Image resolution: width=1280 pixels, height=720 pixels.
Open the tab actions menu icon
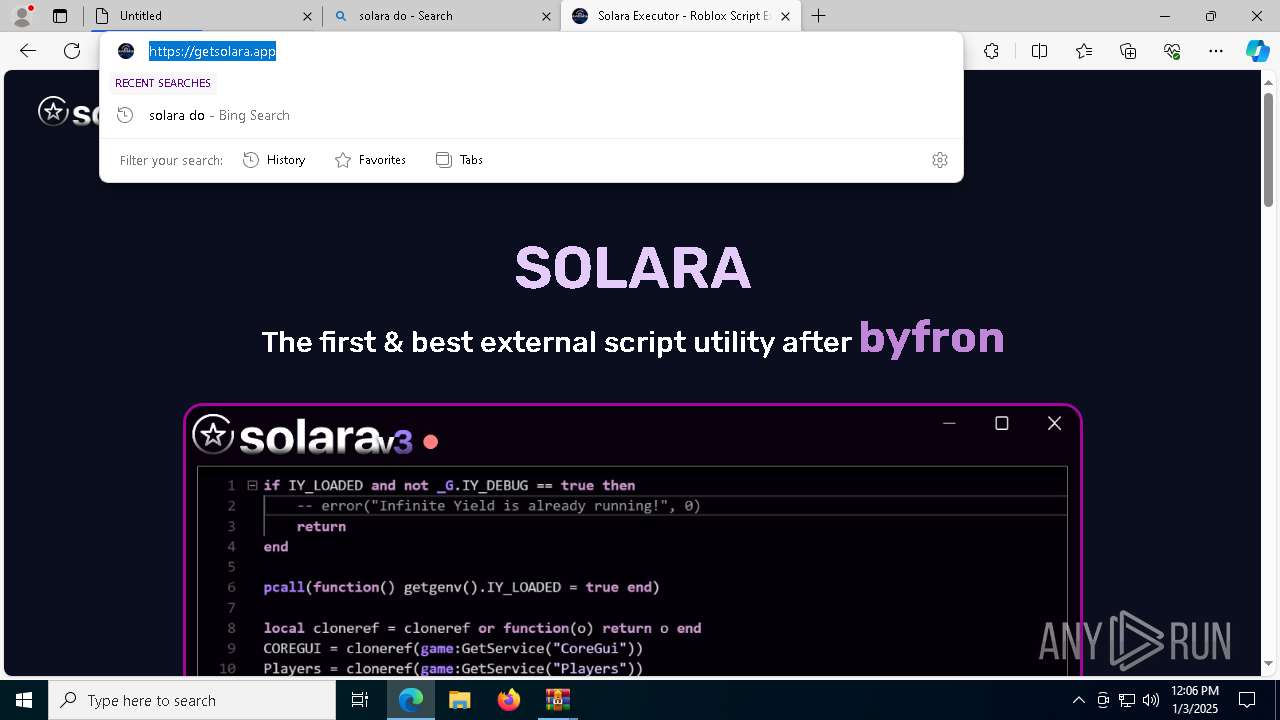pyautogui.click(x=60, y=16)
